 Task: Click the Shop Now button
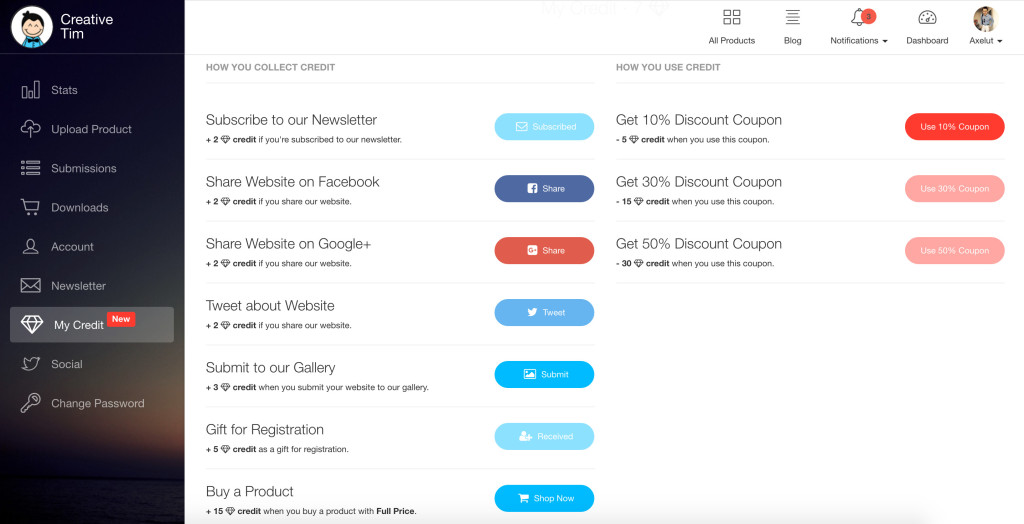point(544,498)
